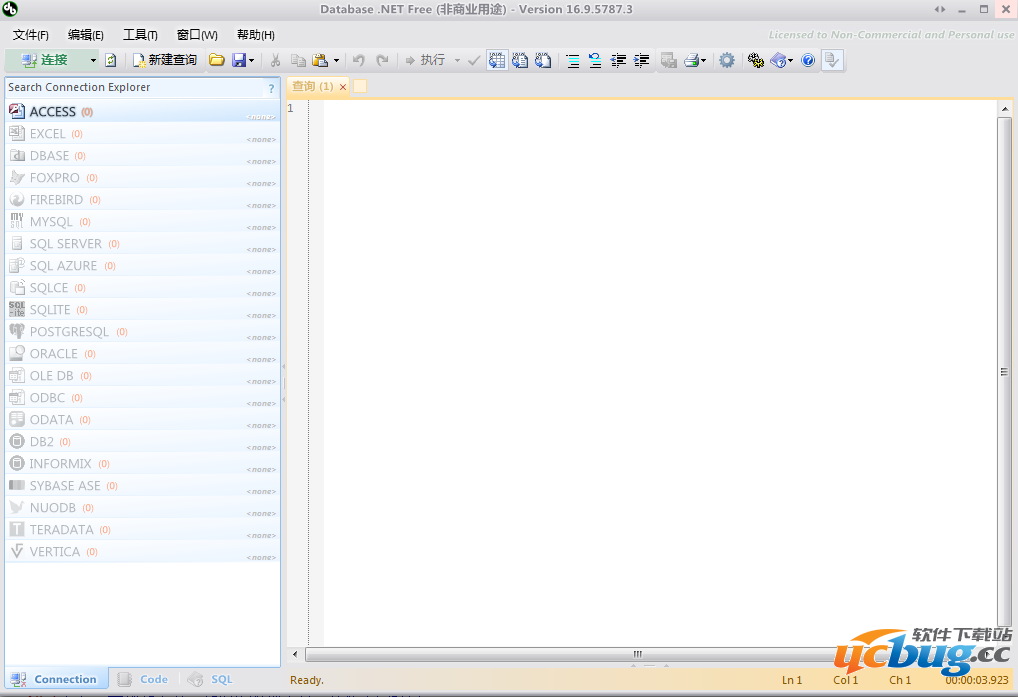Switch to the 查询 (1) tab
The width and height of the screenshot is (1018, 697).
pyautogui.click(x=312, y=86)
